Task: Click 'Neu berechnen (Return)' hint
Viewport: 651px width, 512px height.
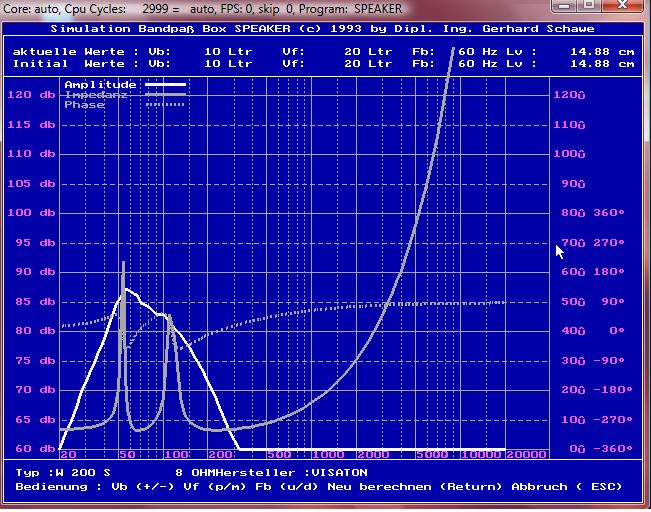Action: (414, 486)
